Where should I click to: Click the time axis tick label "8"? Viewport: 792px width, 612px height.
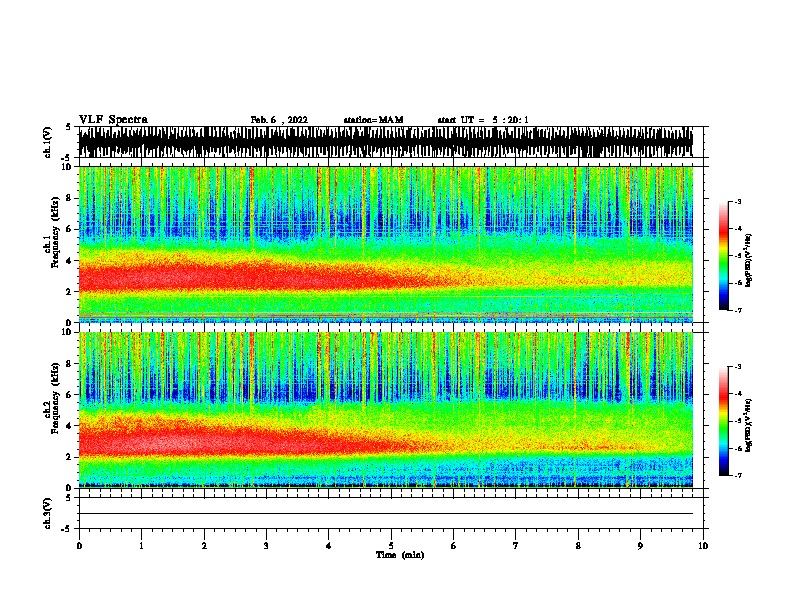coord(578,545)
